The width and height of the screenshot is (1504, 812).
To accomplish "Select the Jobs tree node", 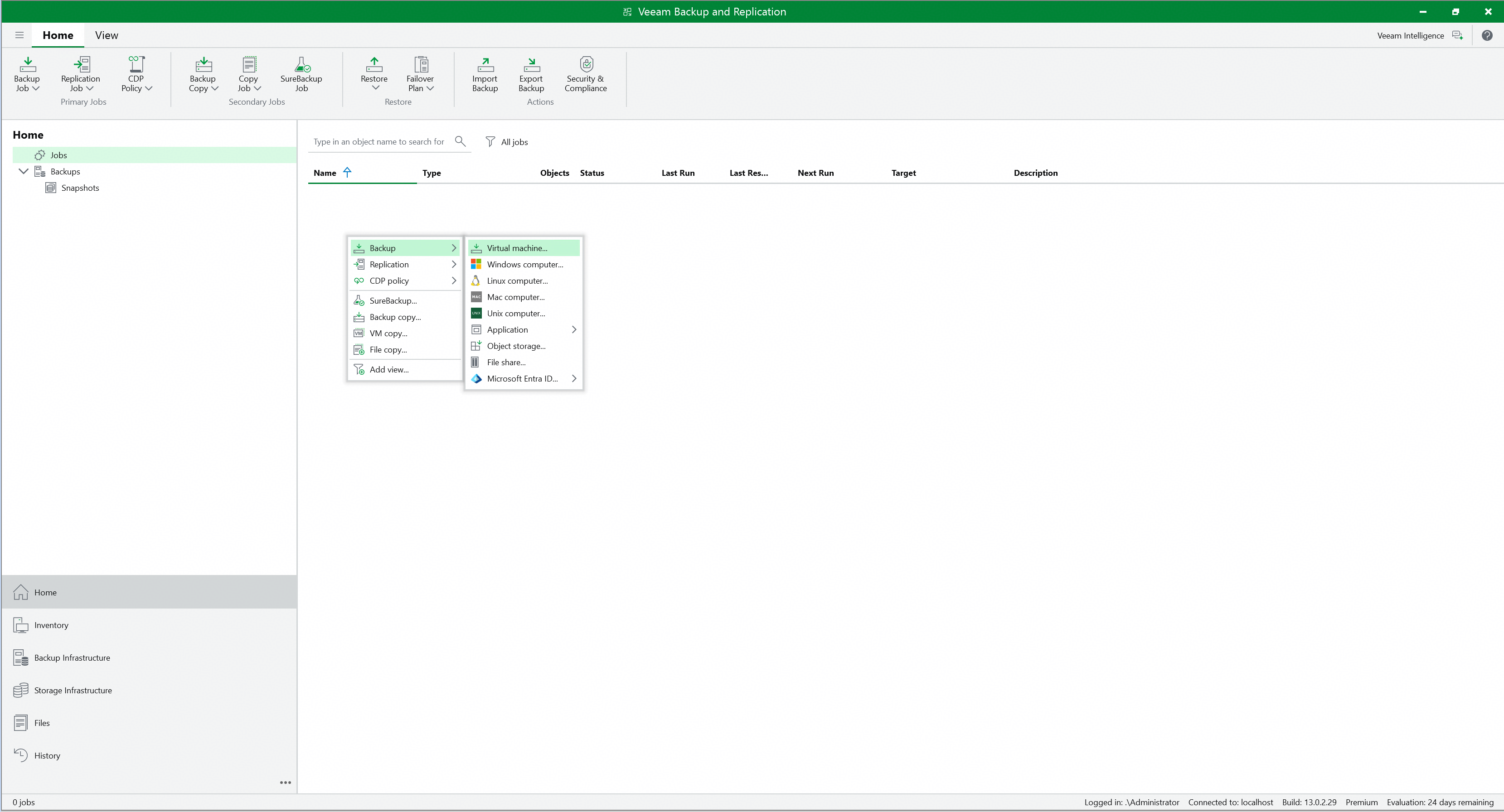I will (x=155, y=155).
